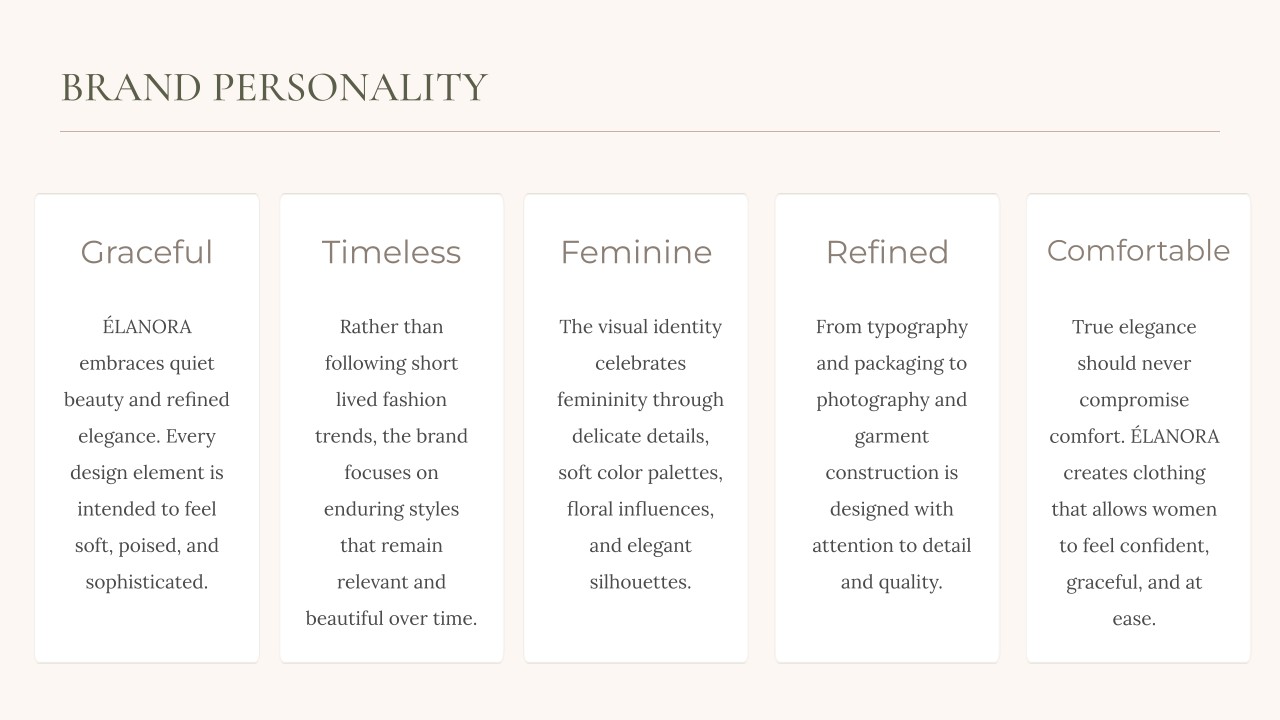Screen dimensions: 1280x720
Task: Click 'and quality.' in the Refined card
Action: pyautogui.click(x=891, y=582)
